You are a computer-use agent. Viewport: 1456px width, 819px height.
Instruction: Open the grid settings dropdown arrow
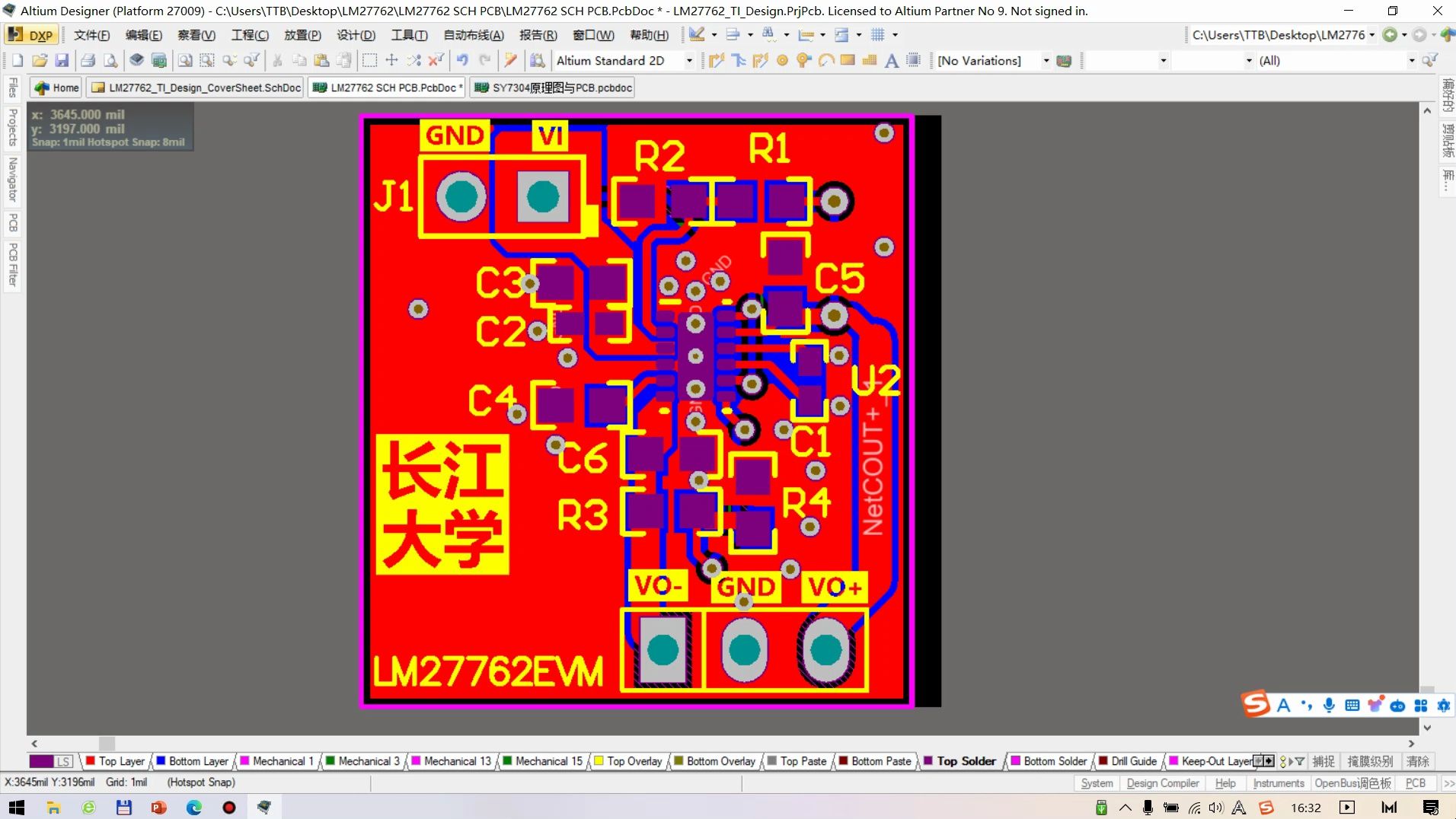[895, 35]
